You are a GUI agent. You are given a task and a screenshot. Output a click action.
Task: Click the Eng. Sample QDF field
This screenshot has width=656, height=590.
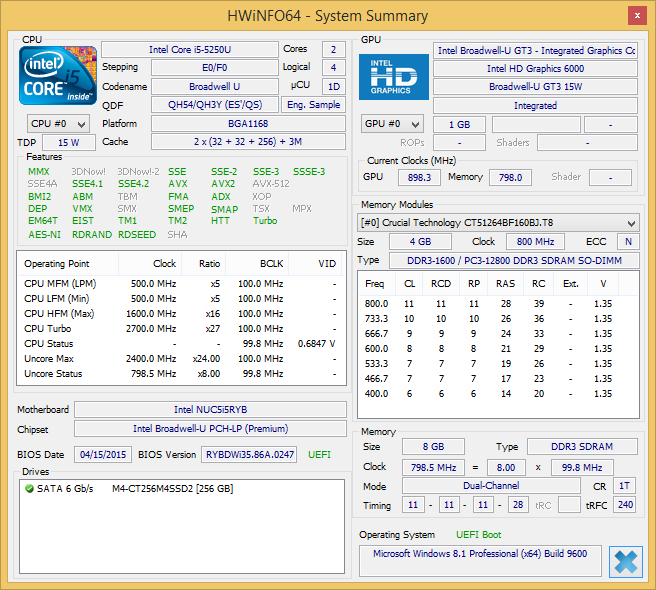(313, 105)
